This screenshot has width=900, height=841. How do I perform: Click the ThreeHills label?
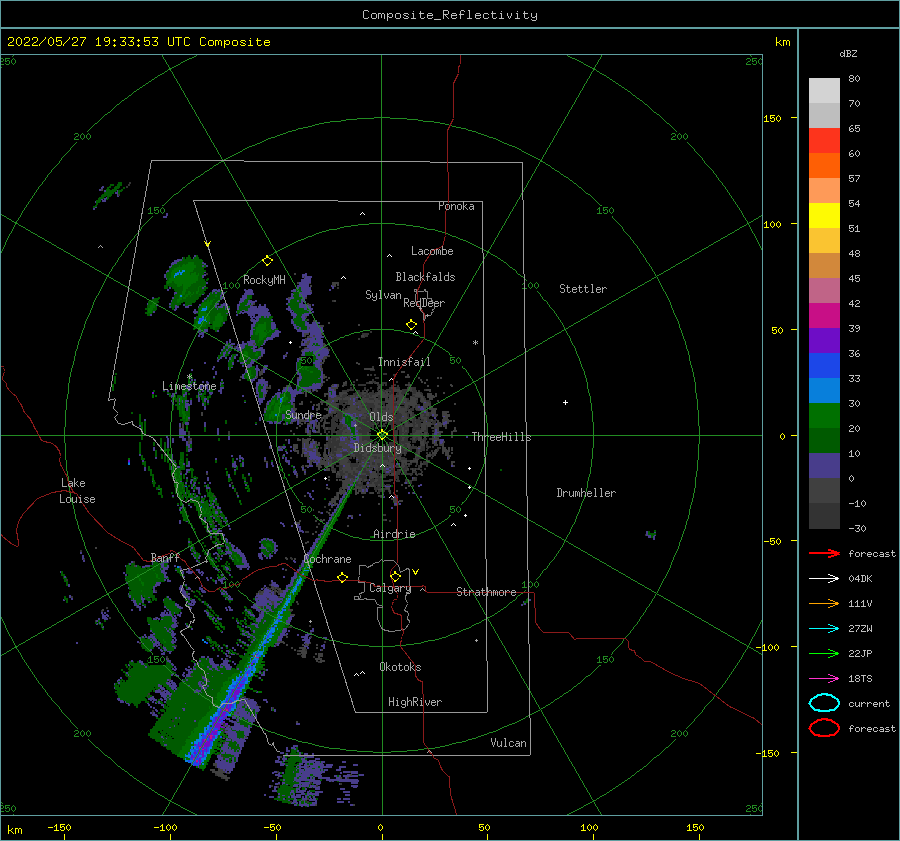click(502, 437)
